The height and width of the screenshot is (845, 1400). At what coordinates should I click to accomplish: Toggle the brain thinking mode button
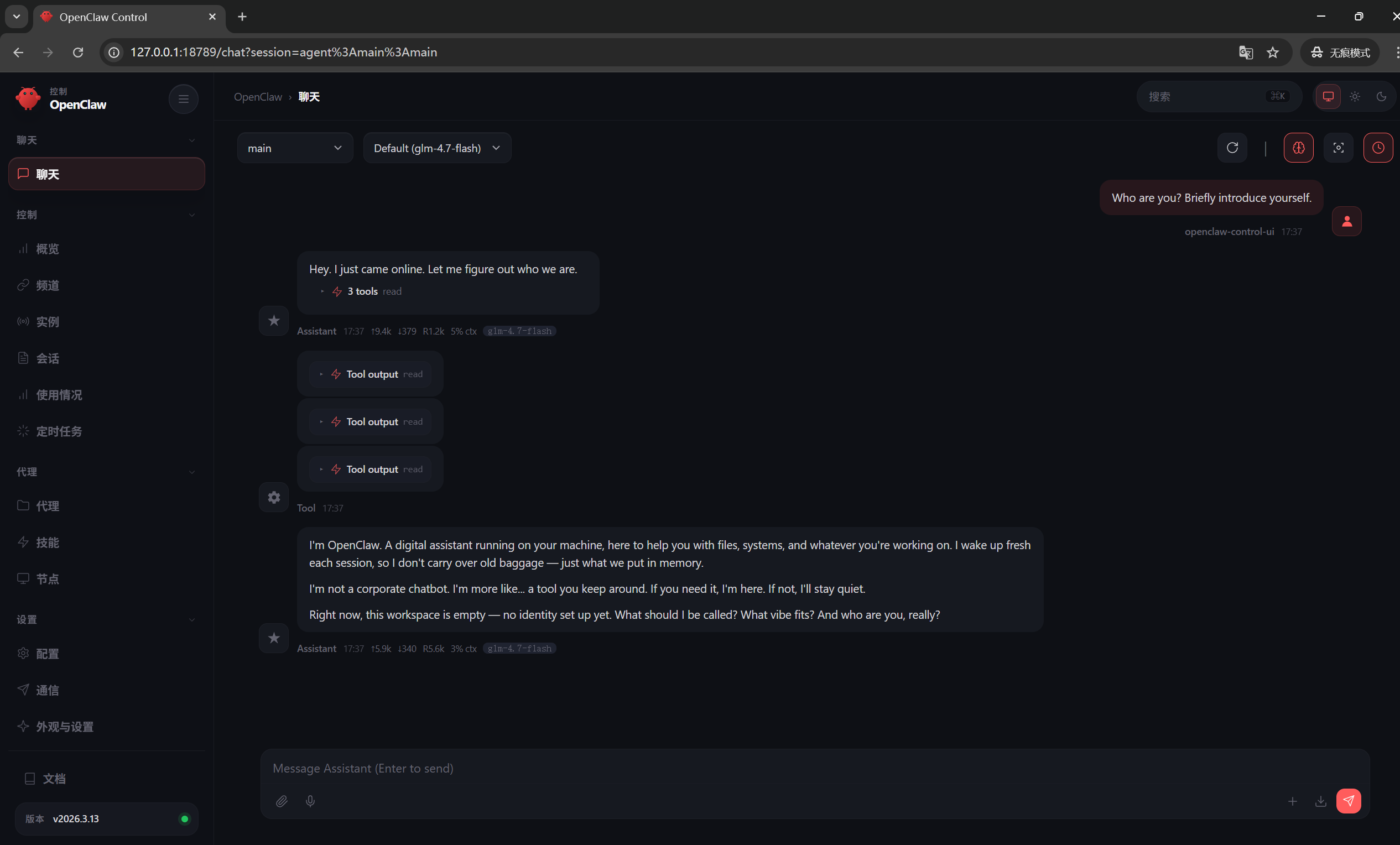point(1298,148)
